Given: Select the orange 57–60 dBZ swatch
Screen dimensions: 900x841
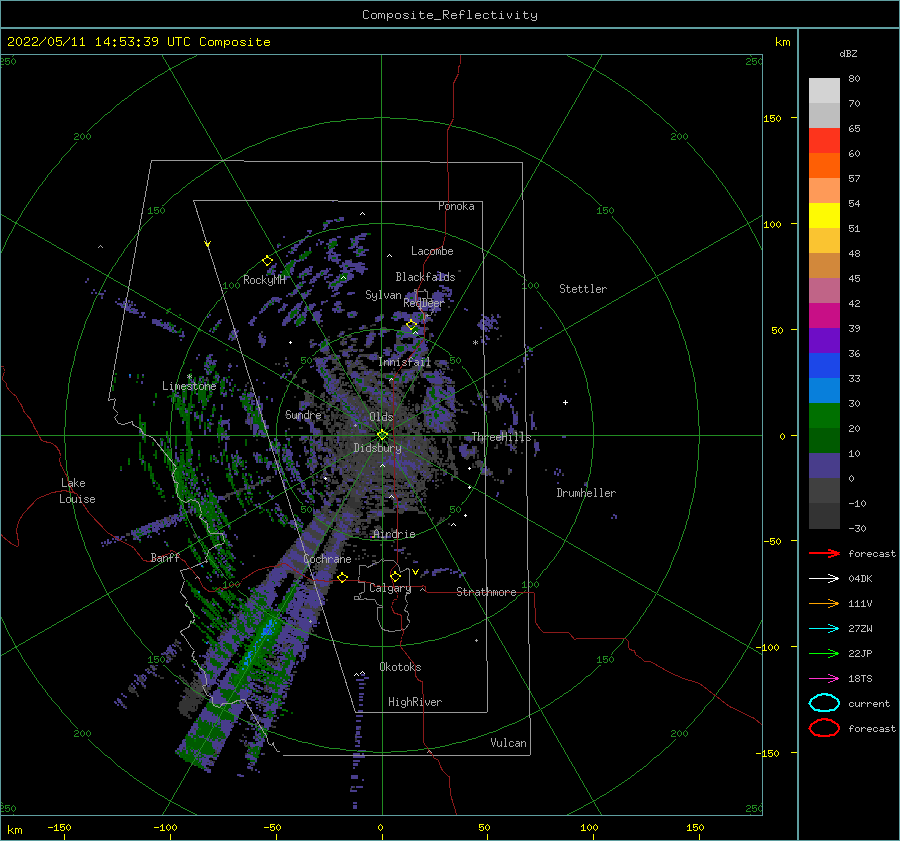Looking at the screenshot, I should click(x=824, y=166).
